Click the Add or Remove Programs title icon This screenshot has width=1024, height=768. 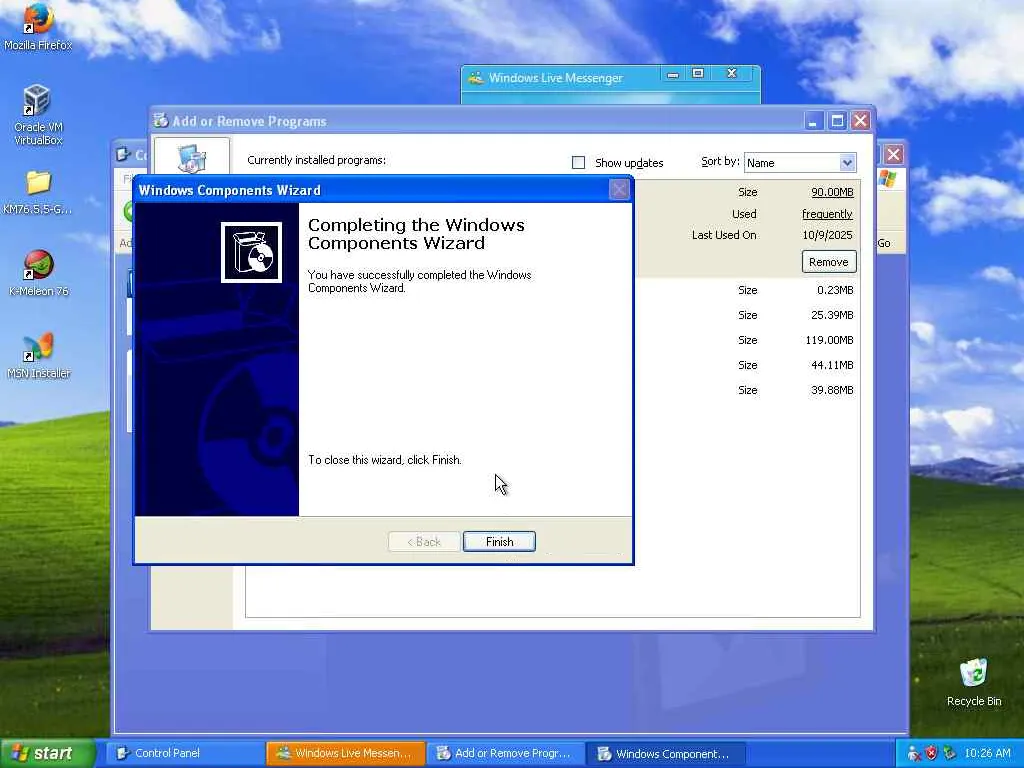pos(161,120)
